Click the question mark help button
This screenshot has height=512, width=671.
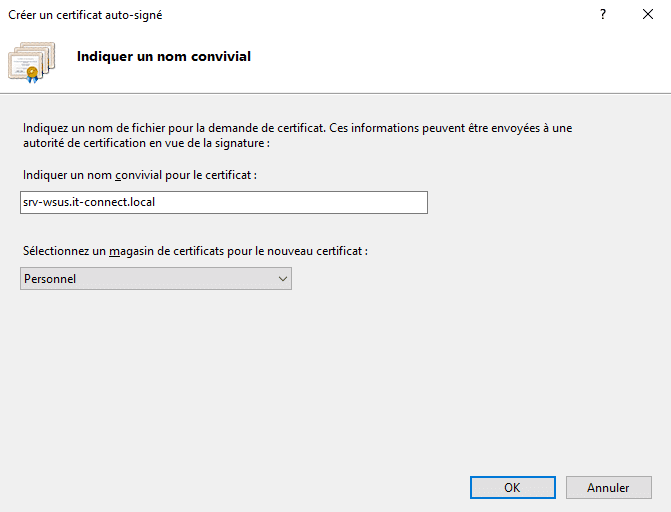point(603,15)
